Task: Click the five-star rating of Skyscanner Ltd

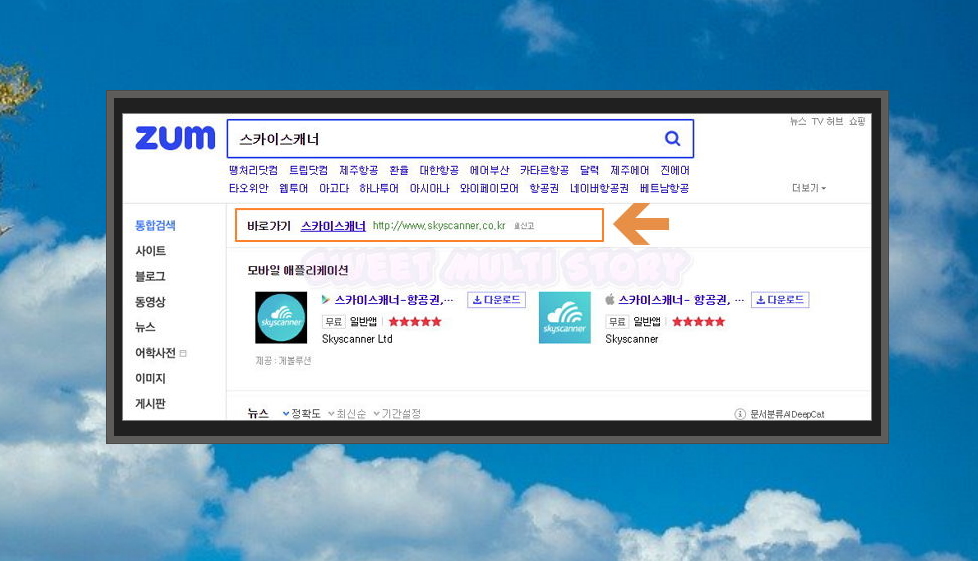Action: pos(415,322)
